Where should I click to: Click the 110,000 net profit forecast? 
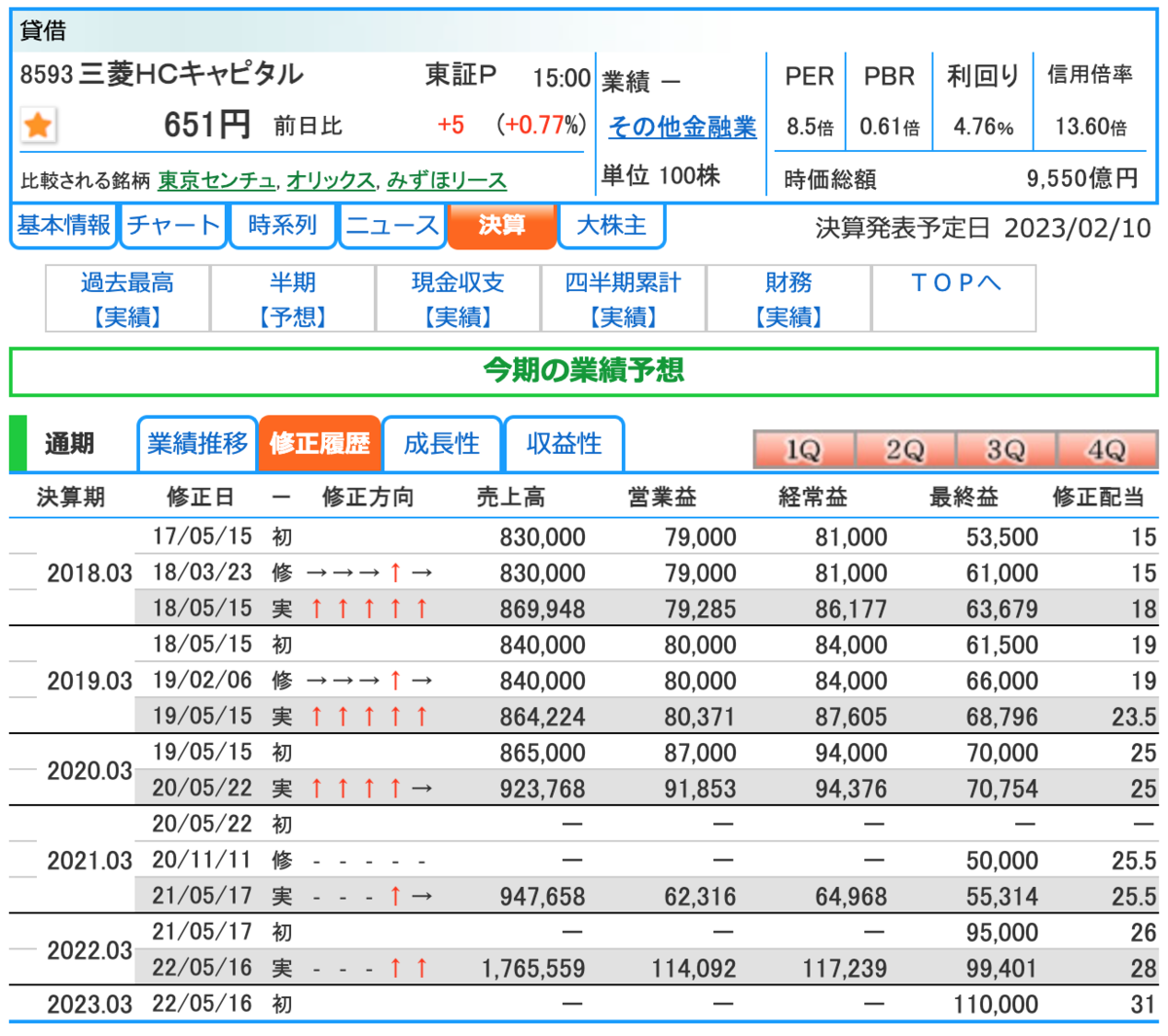coord(996,1005)
